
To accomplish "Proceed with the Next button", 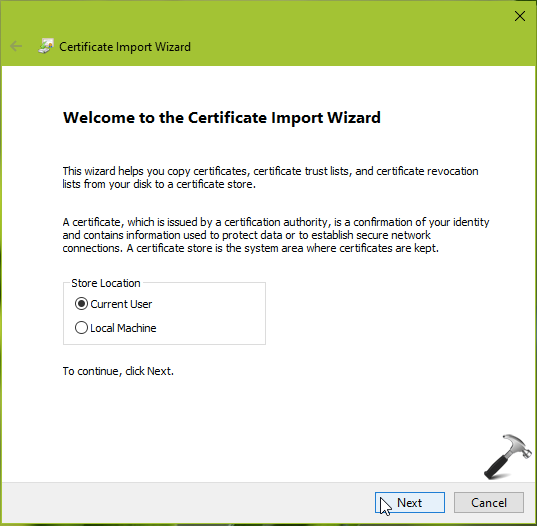I will coord(410,502).
